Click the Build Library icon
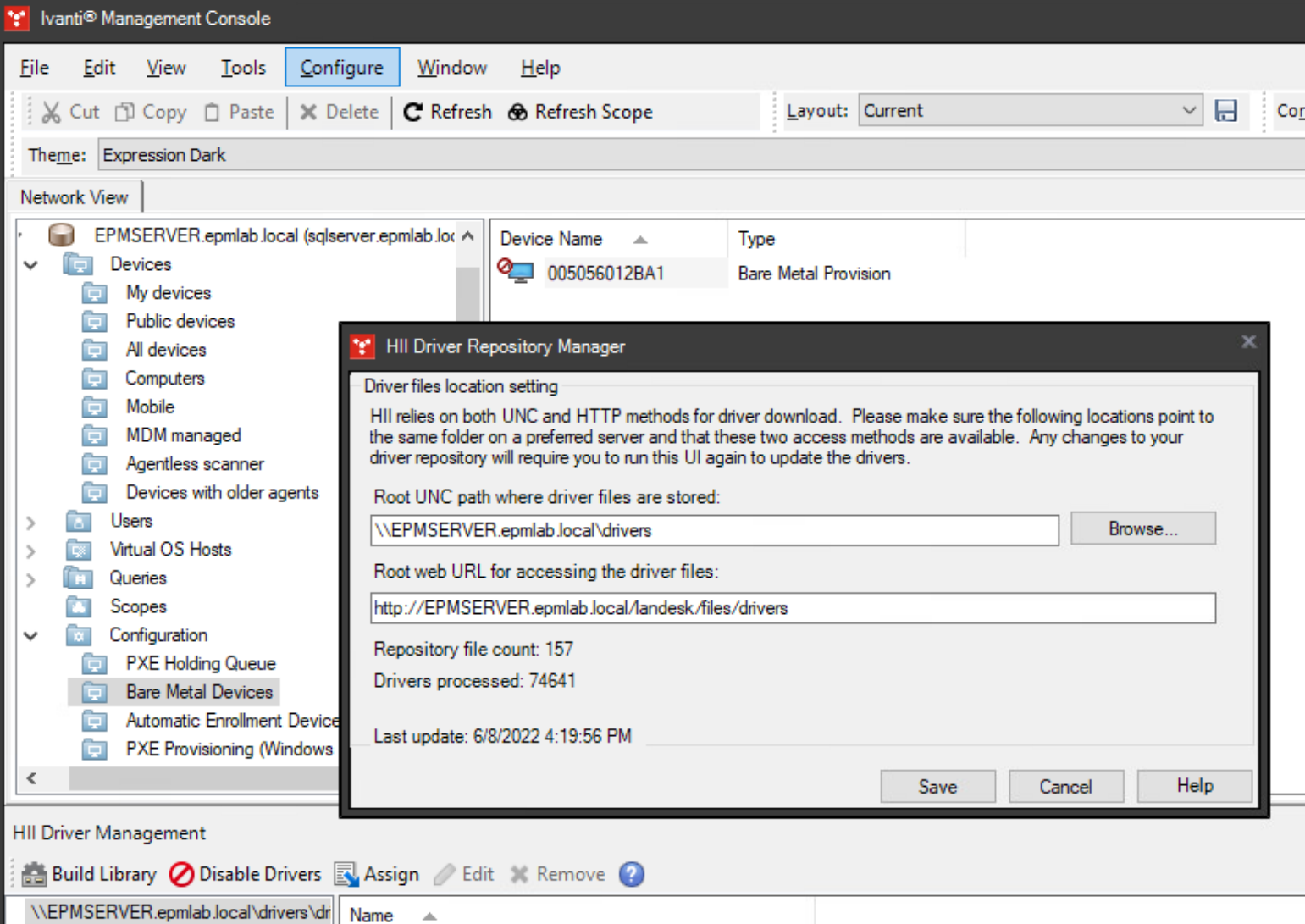Image resolution: width=1305 pixels, height=924 pixels. point(33,873)
